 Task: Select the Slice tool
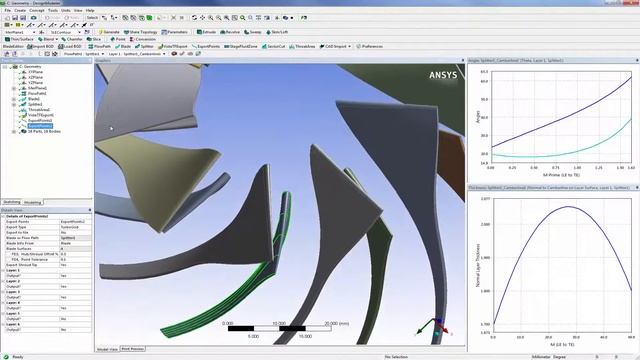tap(93, 39)
